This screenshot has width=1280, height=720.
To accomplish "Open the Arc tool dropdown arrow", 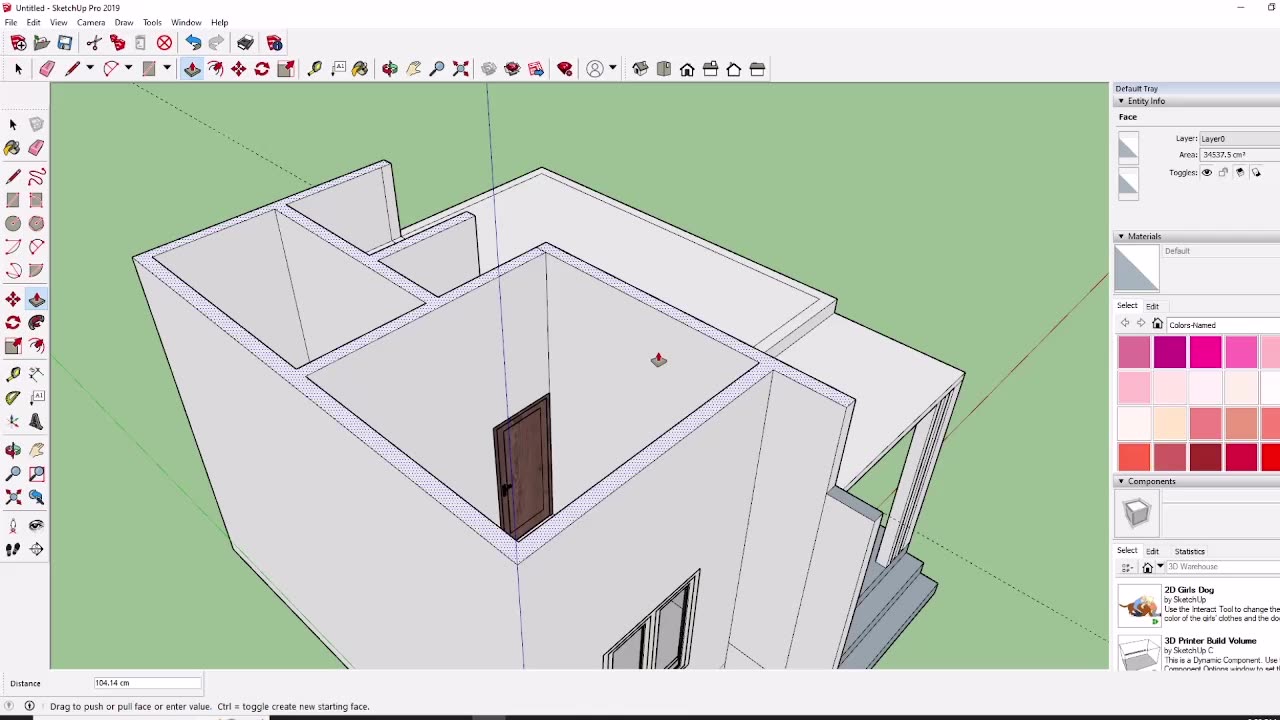I will [x=128, y=69].
